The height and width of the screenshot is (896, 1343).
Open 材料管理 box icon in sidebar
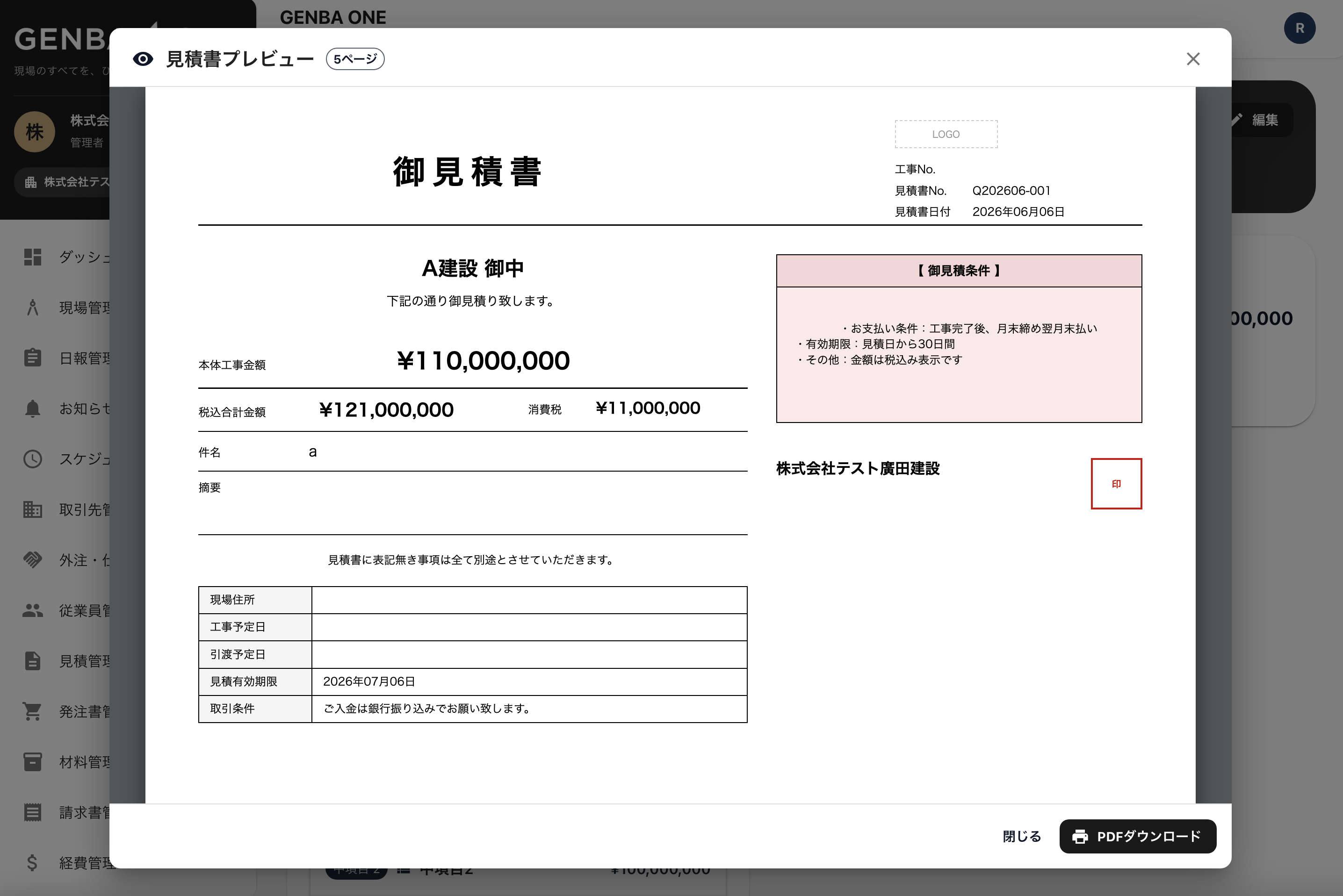(33, 762)
